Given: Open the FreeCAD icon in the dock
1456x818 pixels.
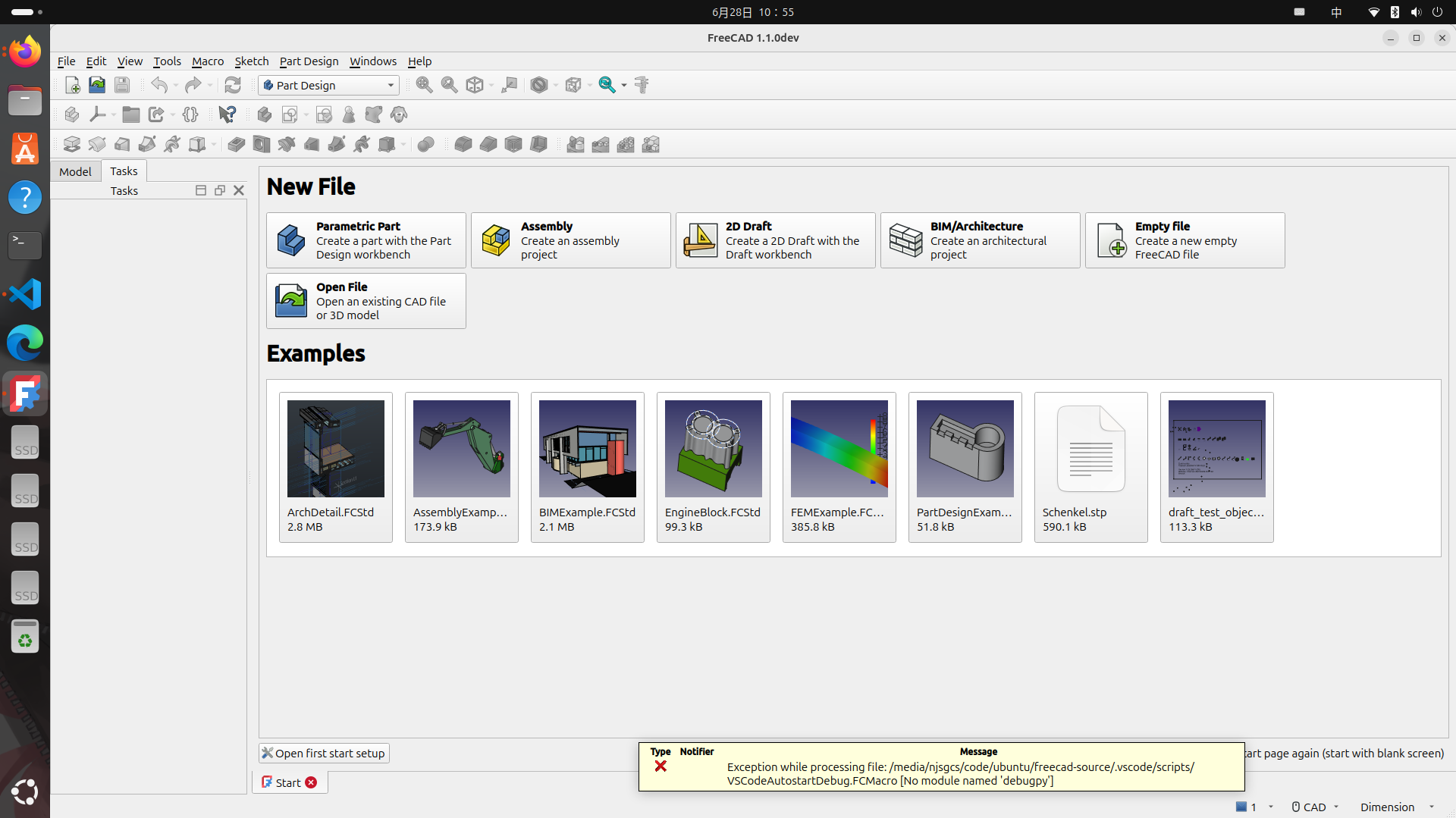Looking at the screenshot, I should pos(24,393).
